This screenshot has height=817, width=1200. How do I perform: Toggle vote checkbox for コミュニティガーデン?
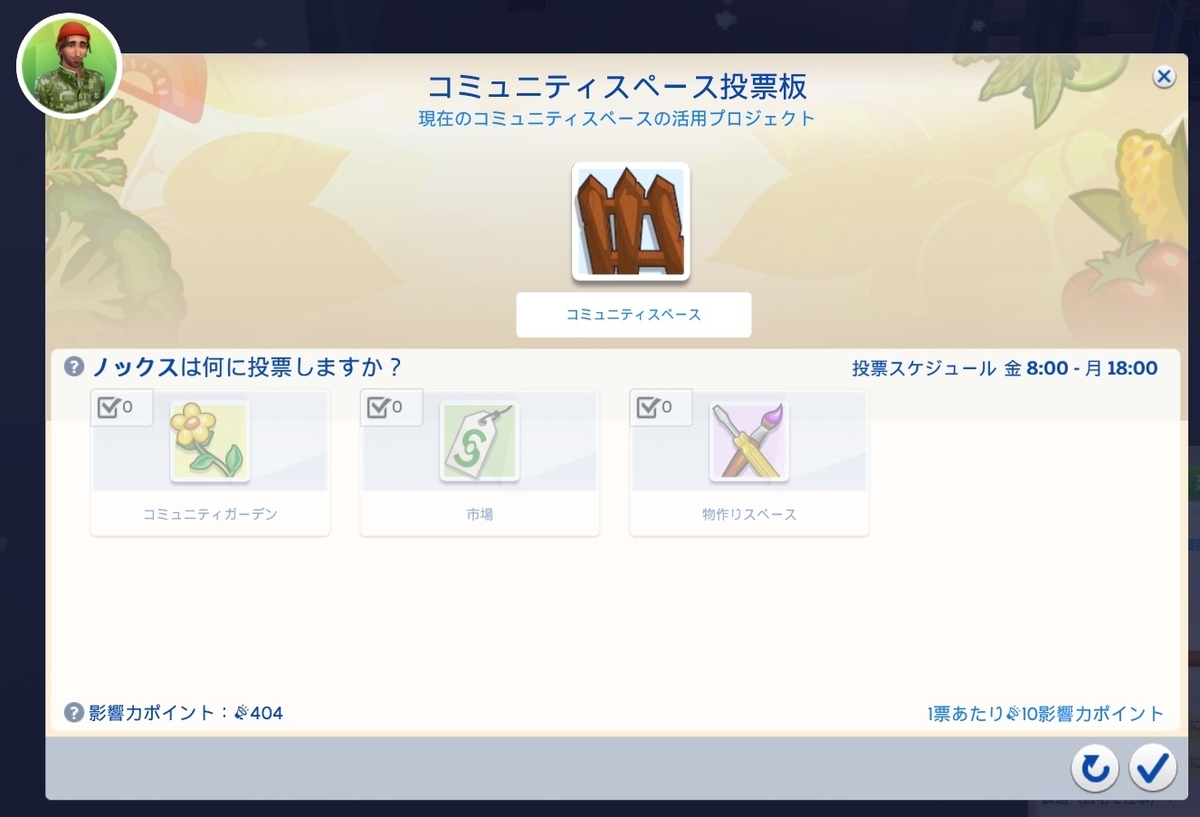(108, 408)
